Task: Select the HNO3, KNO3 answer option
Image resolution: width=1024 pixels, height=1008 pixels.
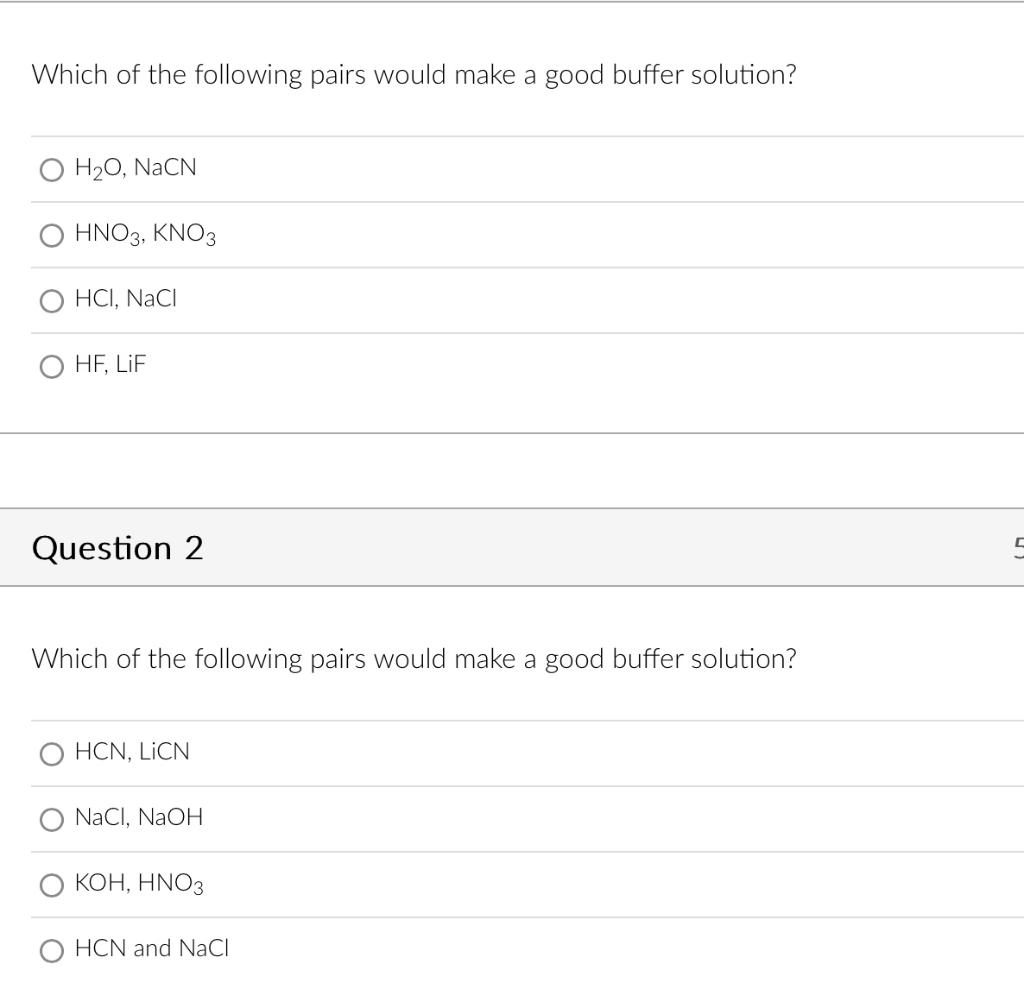Action: 51,236
